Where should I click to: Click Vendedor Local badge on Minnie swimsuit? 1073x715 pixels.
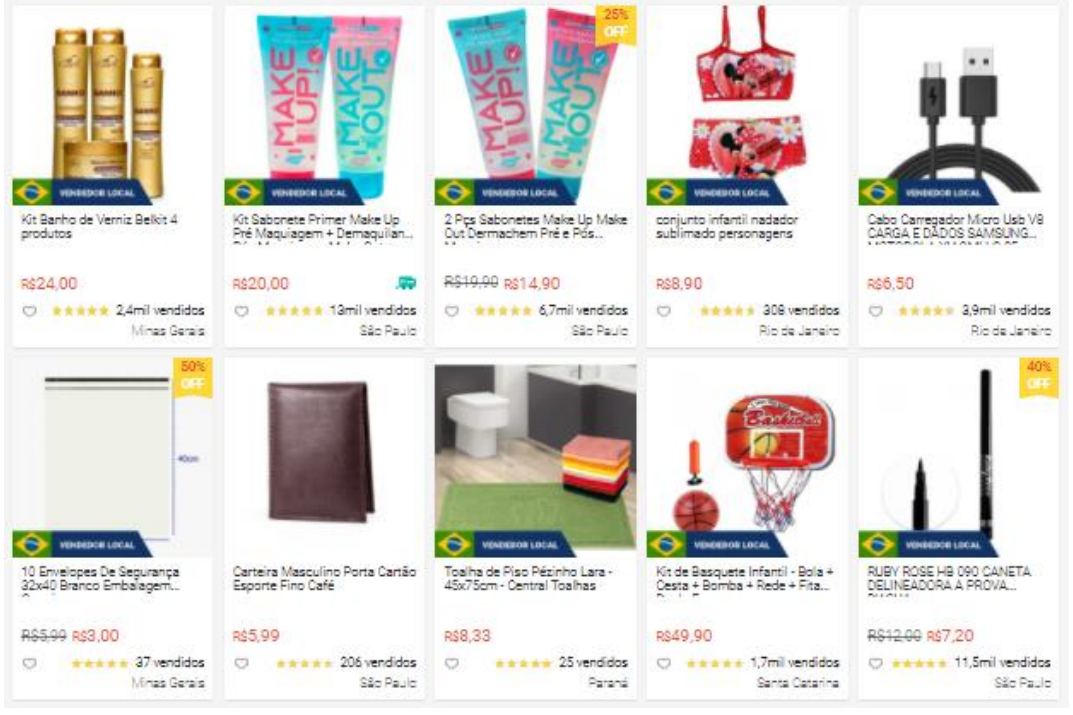pyautogui.click(x=715, y=193)
